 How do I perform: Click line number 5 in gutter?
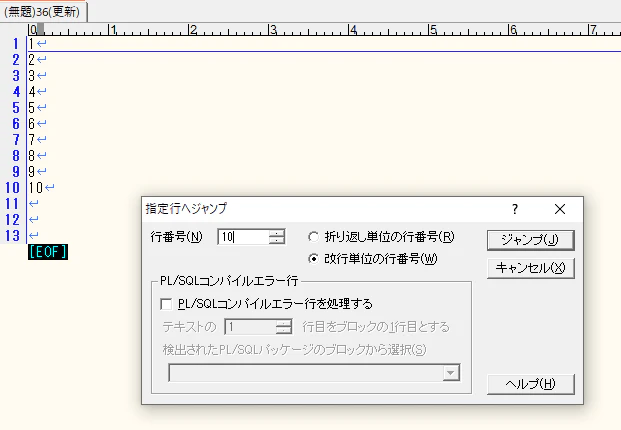pos(16,108)
